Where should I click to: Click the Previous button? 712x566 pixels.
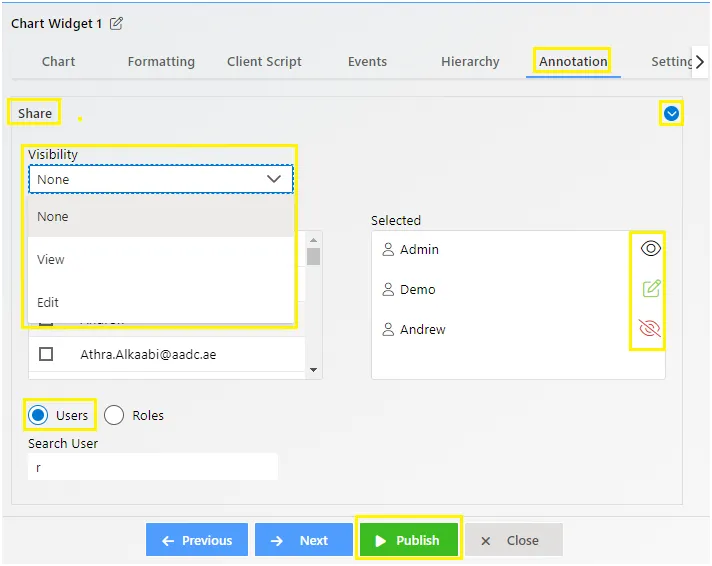(x=197, y=540)
